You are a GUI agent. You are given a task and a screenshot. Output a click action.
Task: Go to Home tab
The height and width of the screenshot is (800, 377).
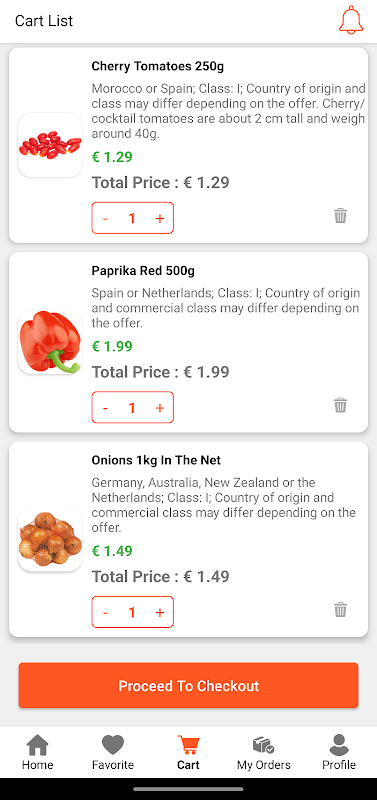coord(37,753)
